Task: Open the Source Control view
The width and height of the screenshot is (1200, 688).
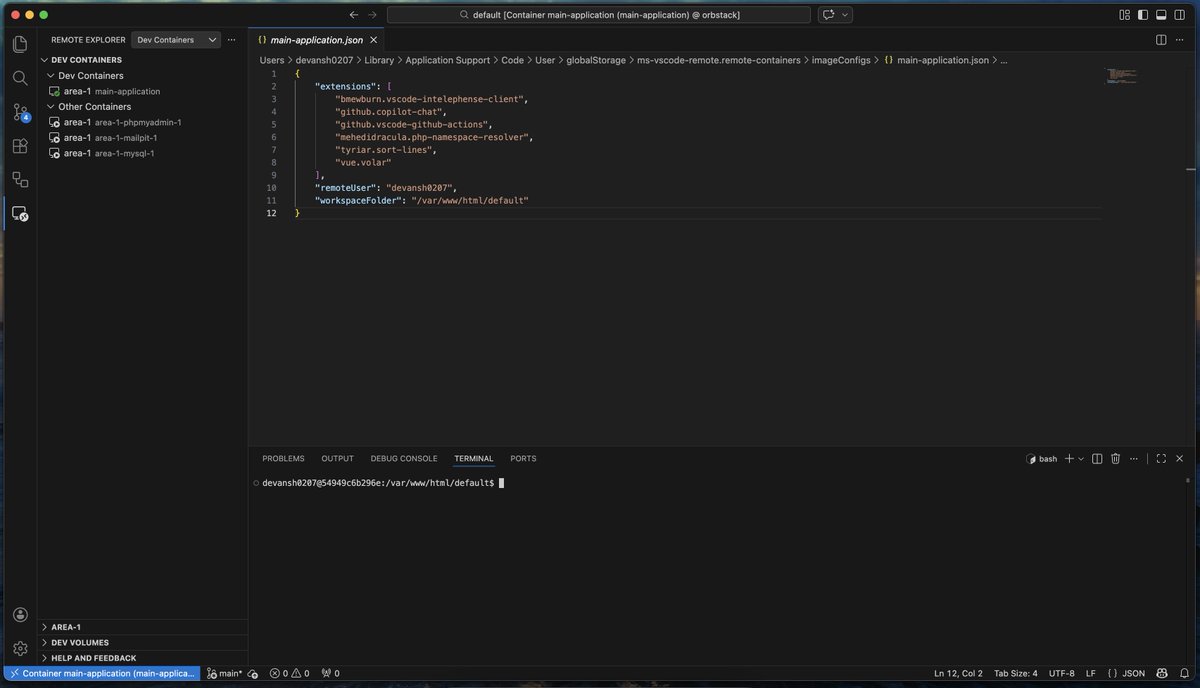Action: coord(20,112)
